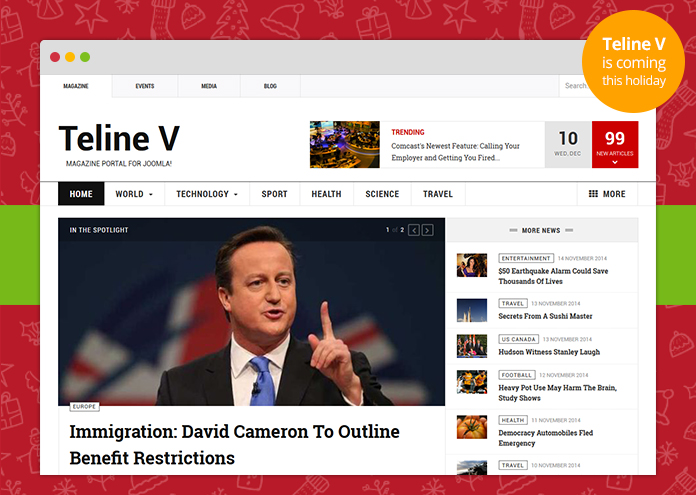The height and width of the screenshot is (495, 696).
Task: Click Magazine Portal For Joomla tagline
Action: [x=119, y=164]
